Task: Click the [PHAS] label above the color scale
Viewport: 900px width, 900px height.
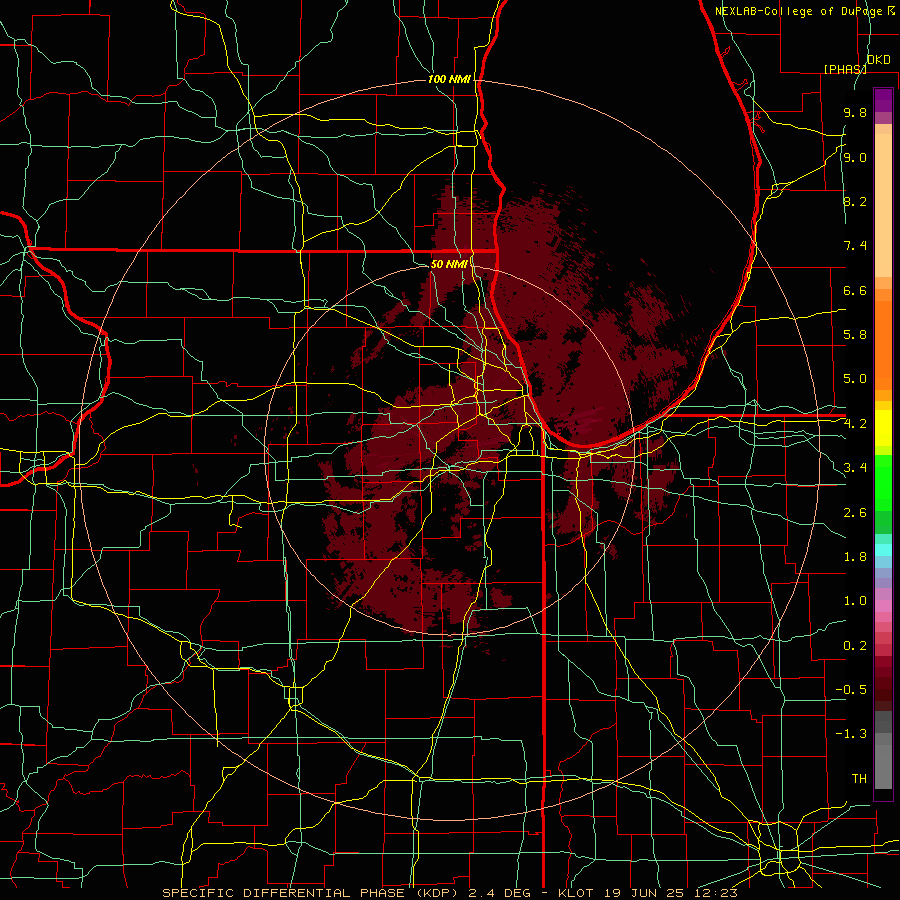Action: coord(845,69)
